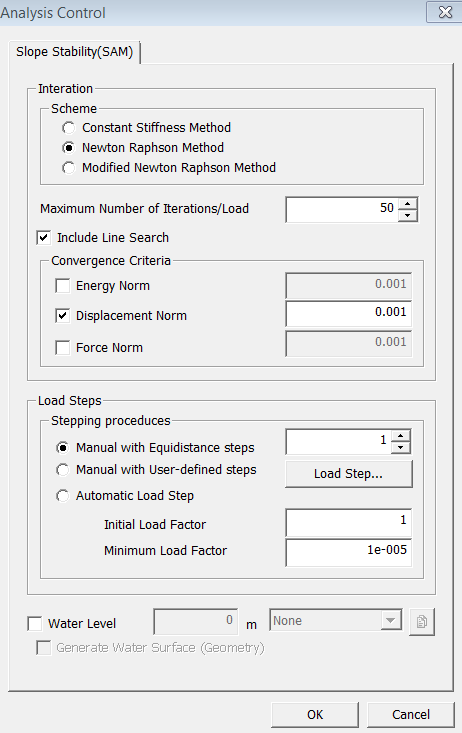This screenshot has width=462, height=733.
Task: Select Modified Newton Raphson Method option
Action: tap(69, 167)
